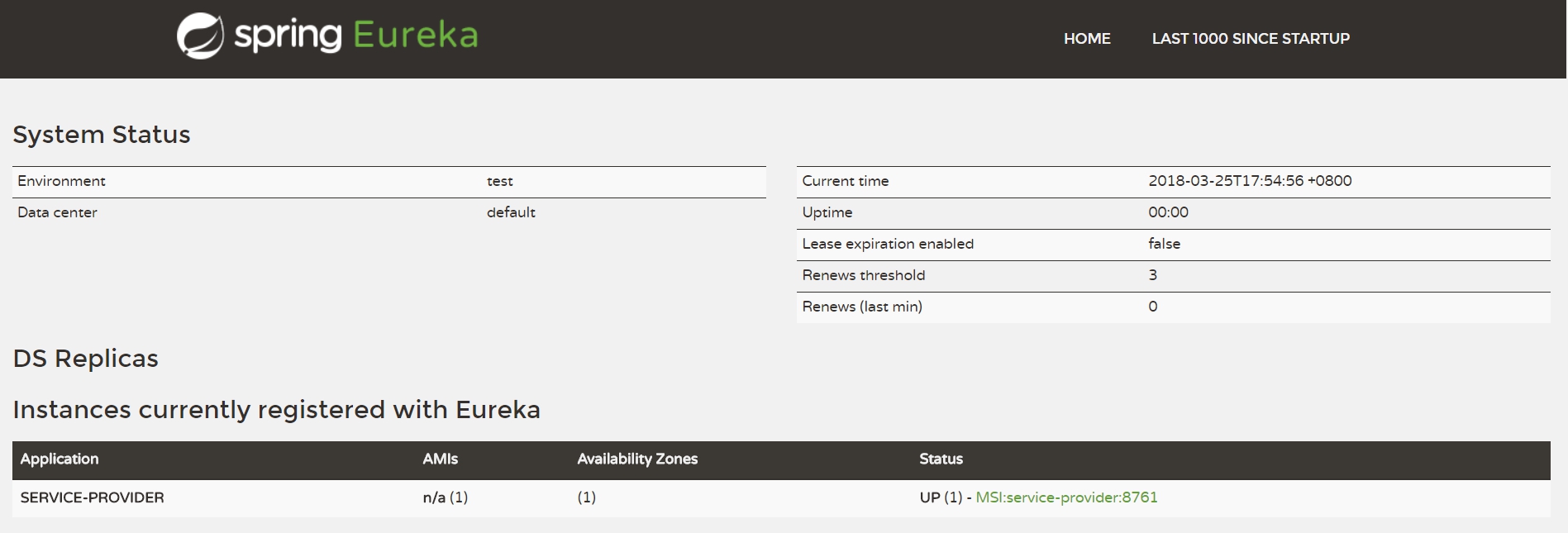The width and height of the screenshot is (1568, 533).
Task: Select the SERVICE-PROVIDER application cell
Action: (92, 497)
